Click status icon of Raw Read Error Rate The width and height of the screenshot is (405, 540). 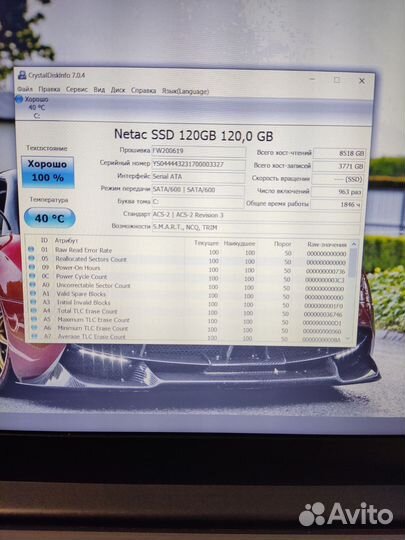click(31, 249)
